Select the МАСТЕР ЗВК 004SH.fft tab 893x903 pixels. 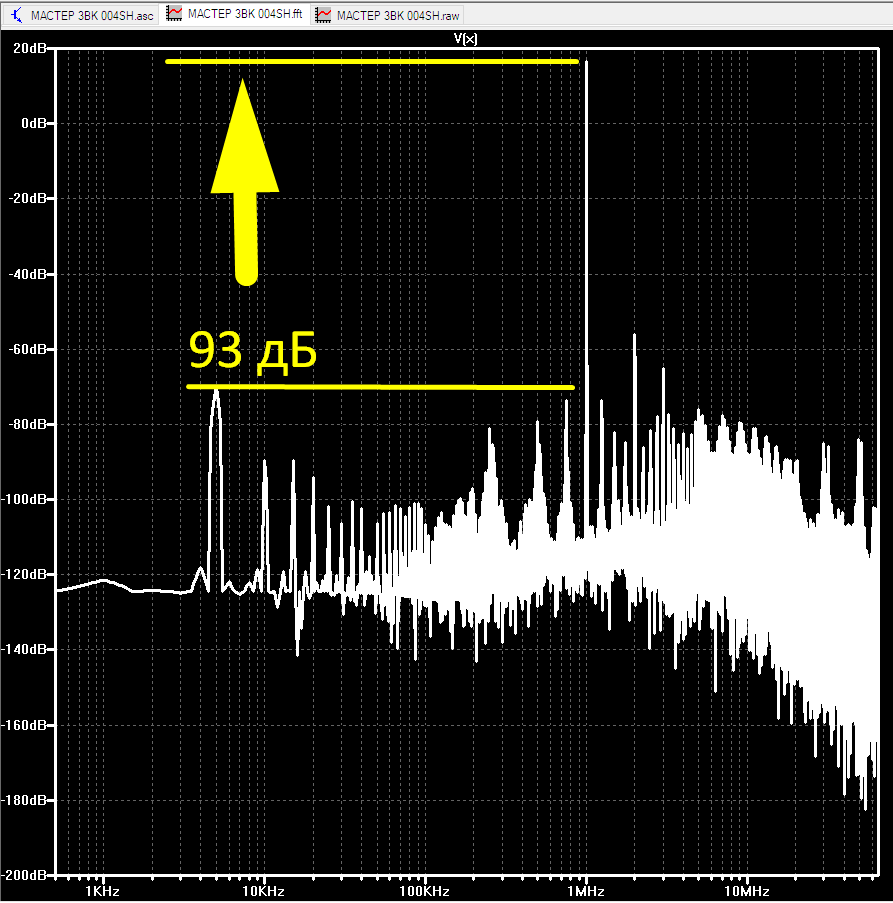234,14
